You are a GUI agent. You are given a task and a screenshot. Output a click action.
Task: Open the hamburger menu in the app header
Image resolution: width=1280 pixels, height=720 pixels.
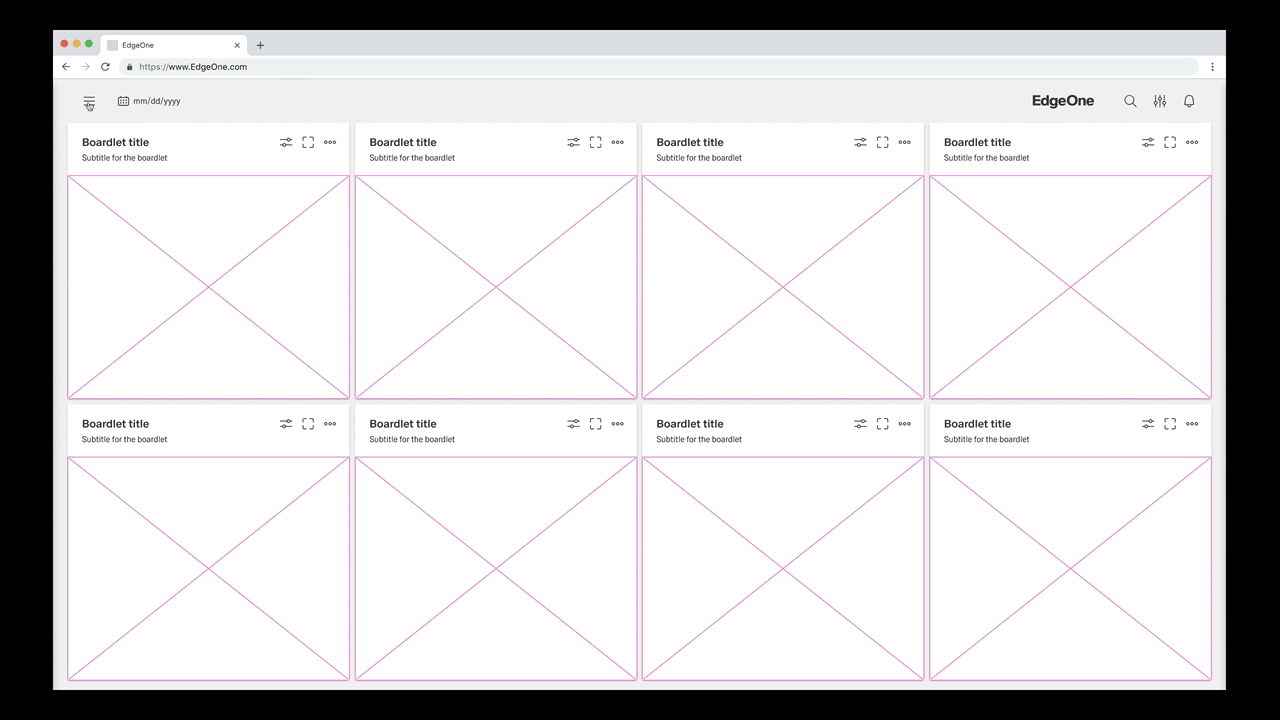(x=89, y=101)
